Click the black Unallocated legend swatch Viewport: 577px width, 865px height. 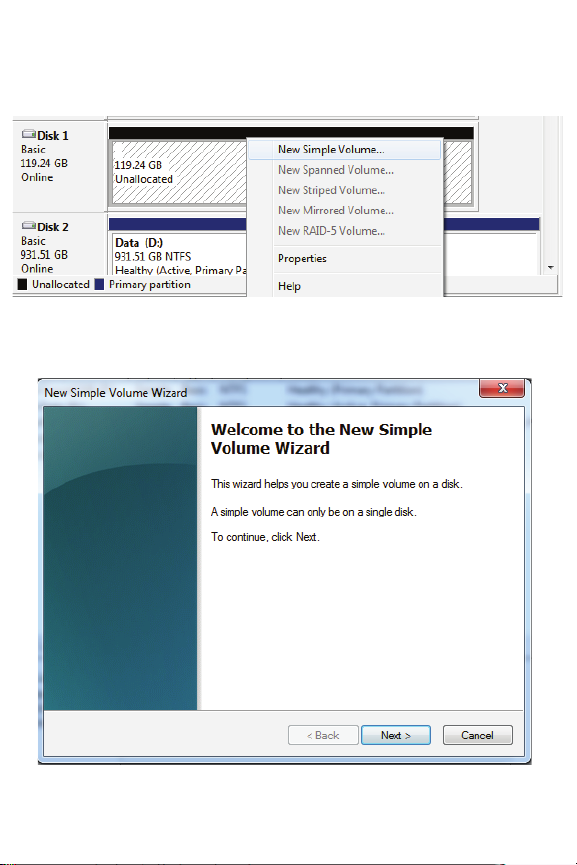point(22,284)
